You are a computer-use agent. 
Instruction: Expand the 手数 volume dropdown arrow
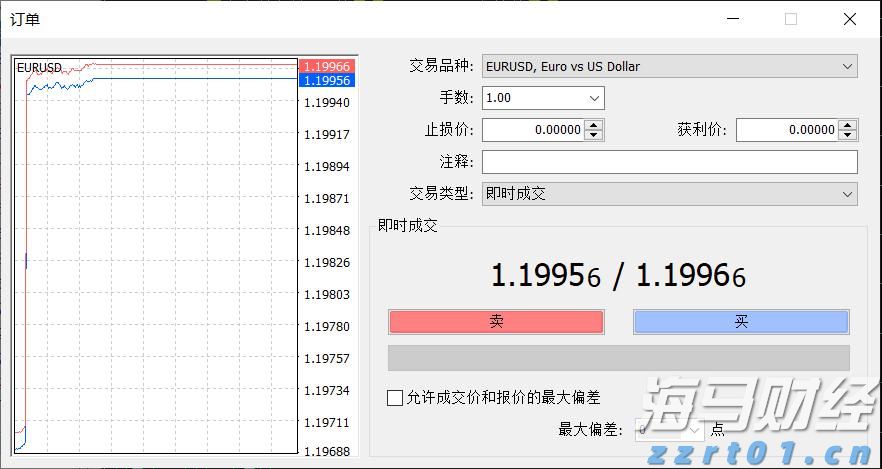pos(595,98)
